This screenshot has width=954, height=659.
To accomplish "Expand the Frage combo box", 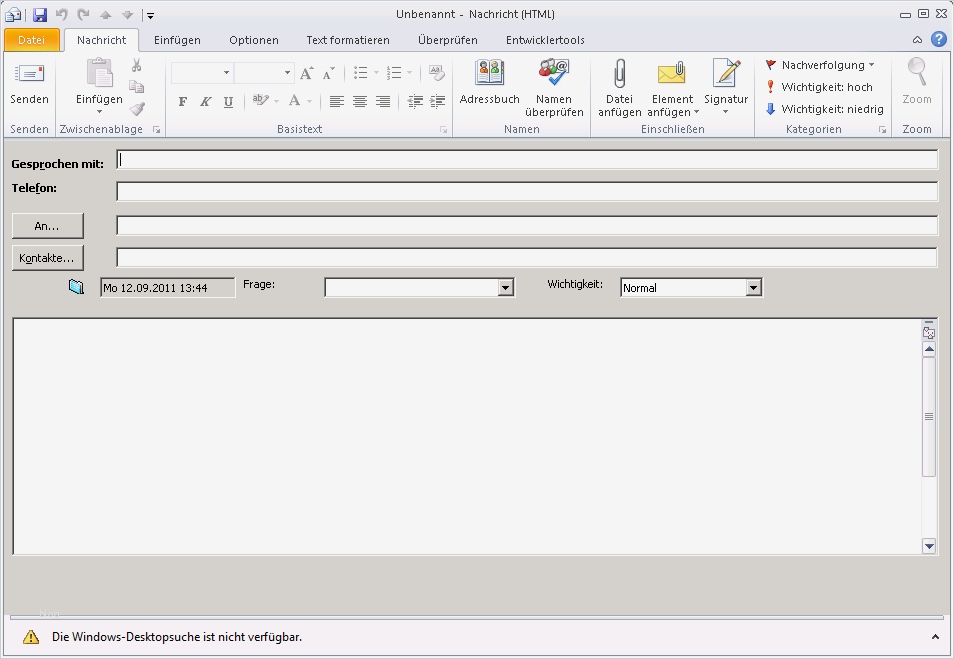I will [505, 288].
